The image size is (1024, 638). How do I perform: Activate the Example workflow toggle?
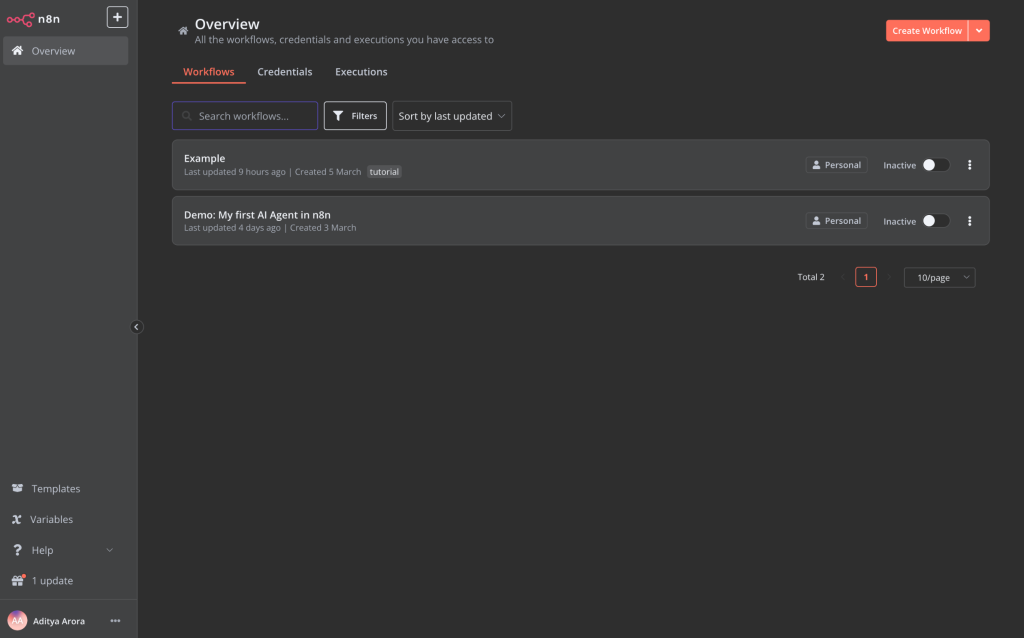pyautogui.click(x=936, y=165)
